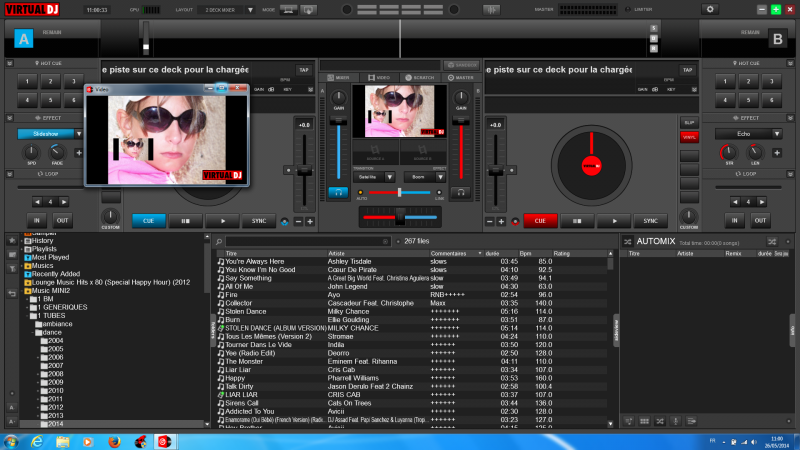Viewport: 800px width, 450px height.
Task: Toggle the VINYL mode on the right deck
Action: point(689,137)
